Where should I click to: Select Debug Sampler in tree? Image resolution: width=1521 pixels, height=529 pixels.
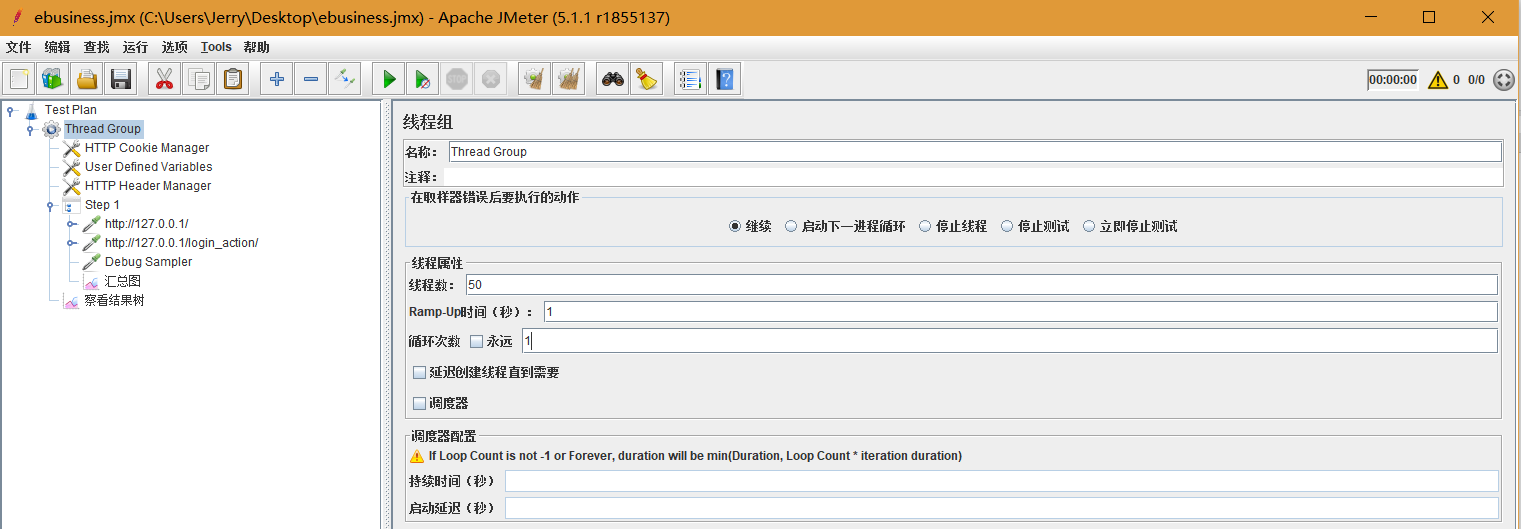(148, 262)
